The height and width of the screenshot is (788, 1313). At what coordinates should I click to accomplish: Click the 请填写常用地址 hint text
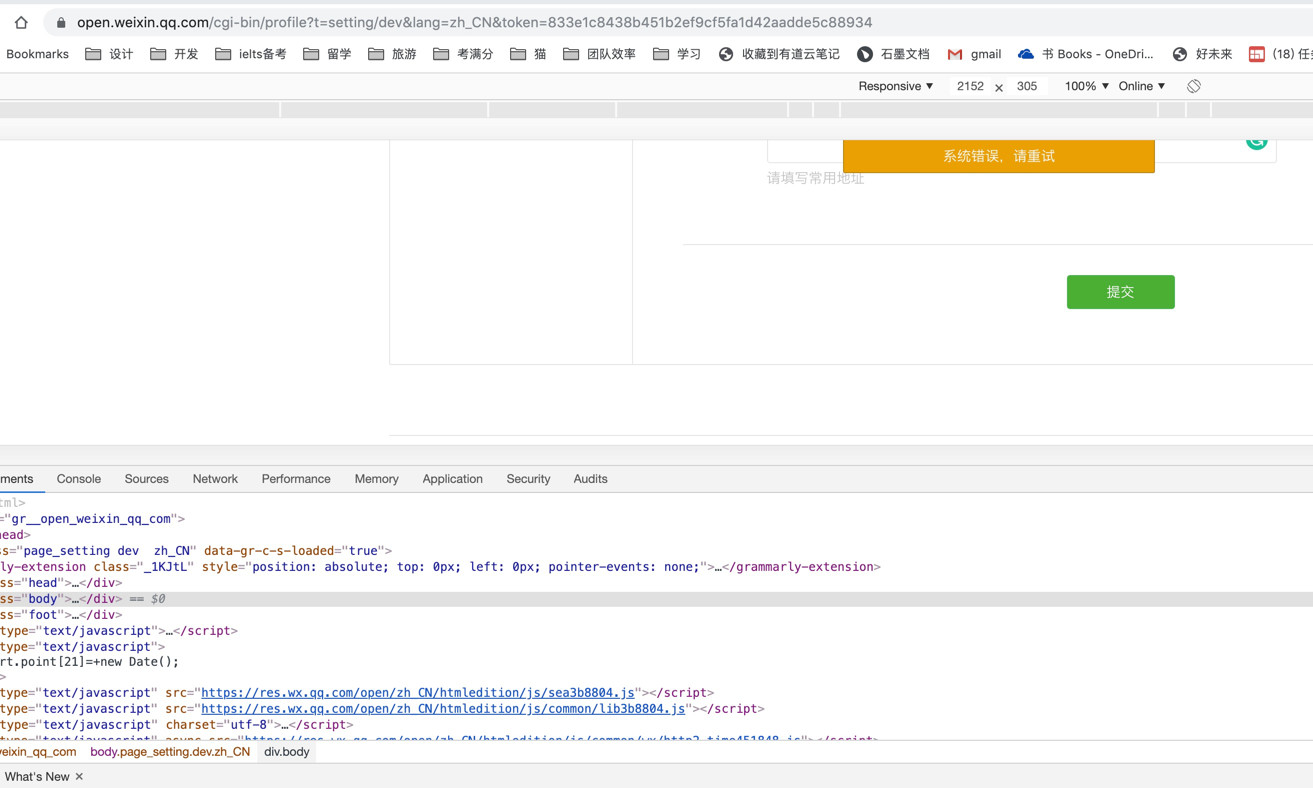(815, 178)
